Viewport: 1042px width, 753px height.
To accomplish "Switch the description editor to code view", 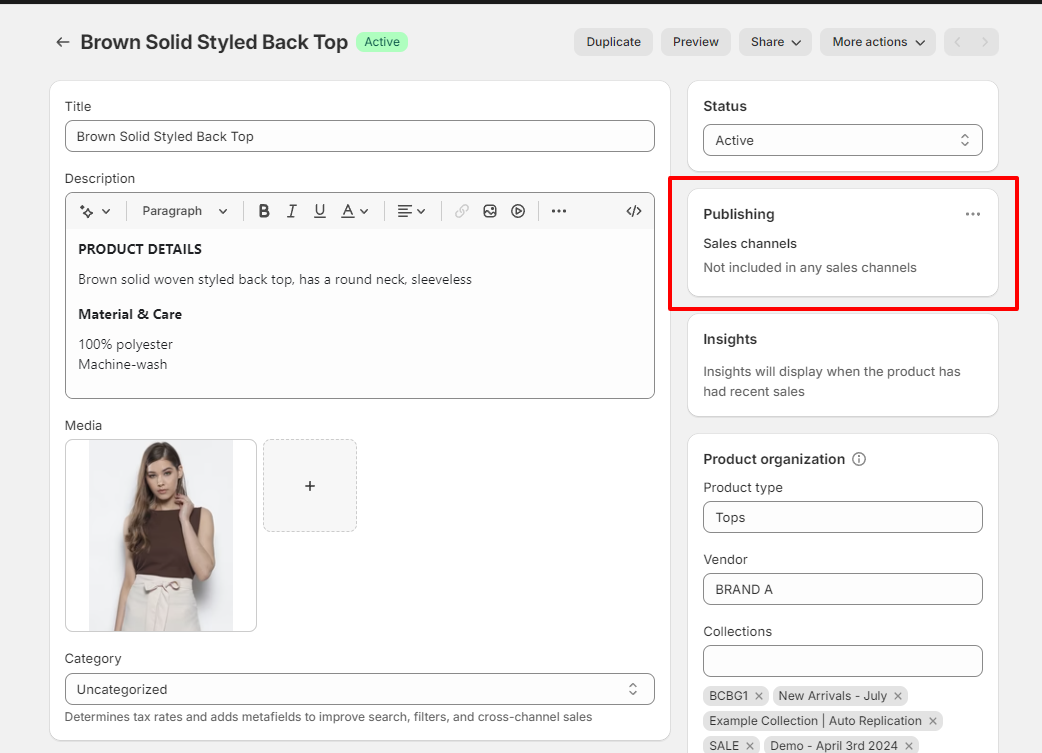I will [633, 211].
